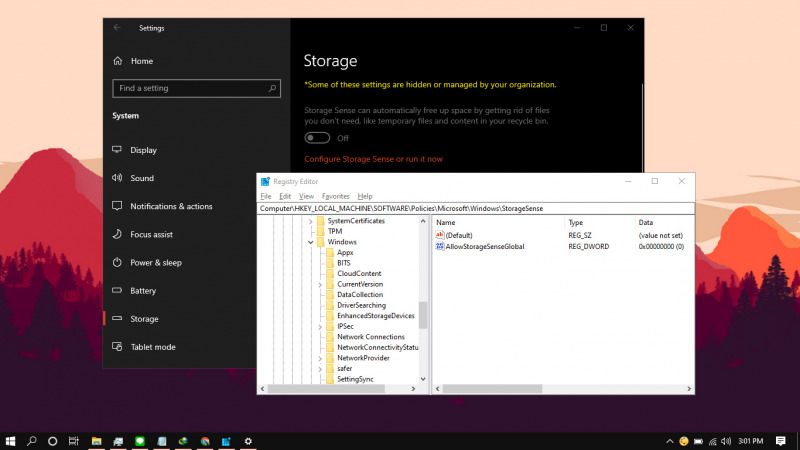The image size is (800, 450).
Task: Open the Sound settings page
Action: click(142, 178)
